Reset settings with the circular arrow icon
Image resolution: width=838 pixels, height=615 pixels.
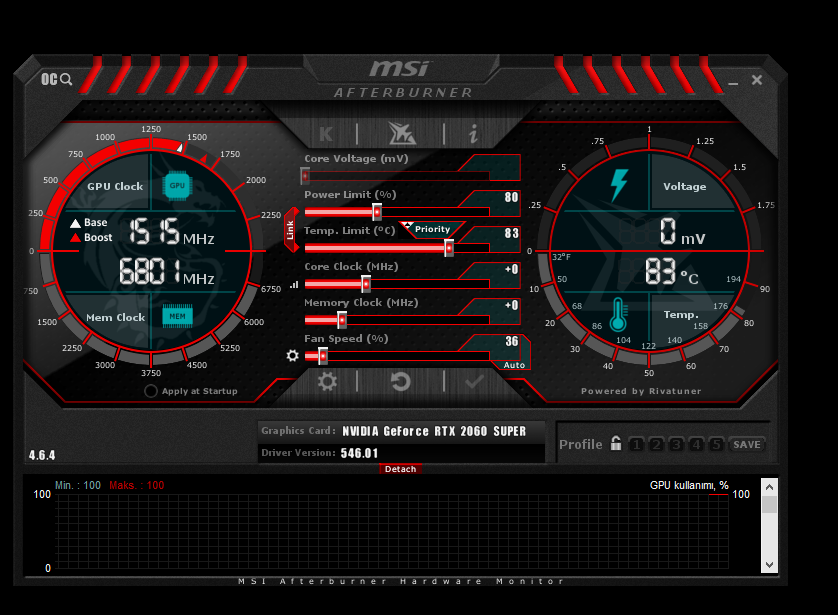pos(400,382)
